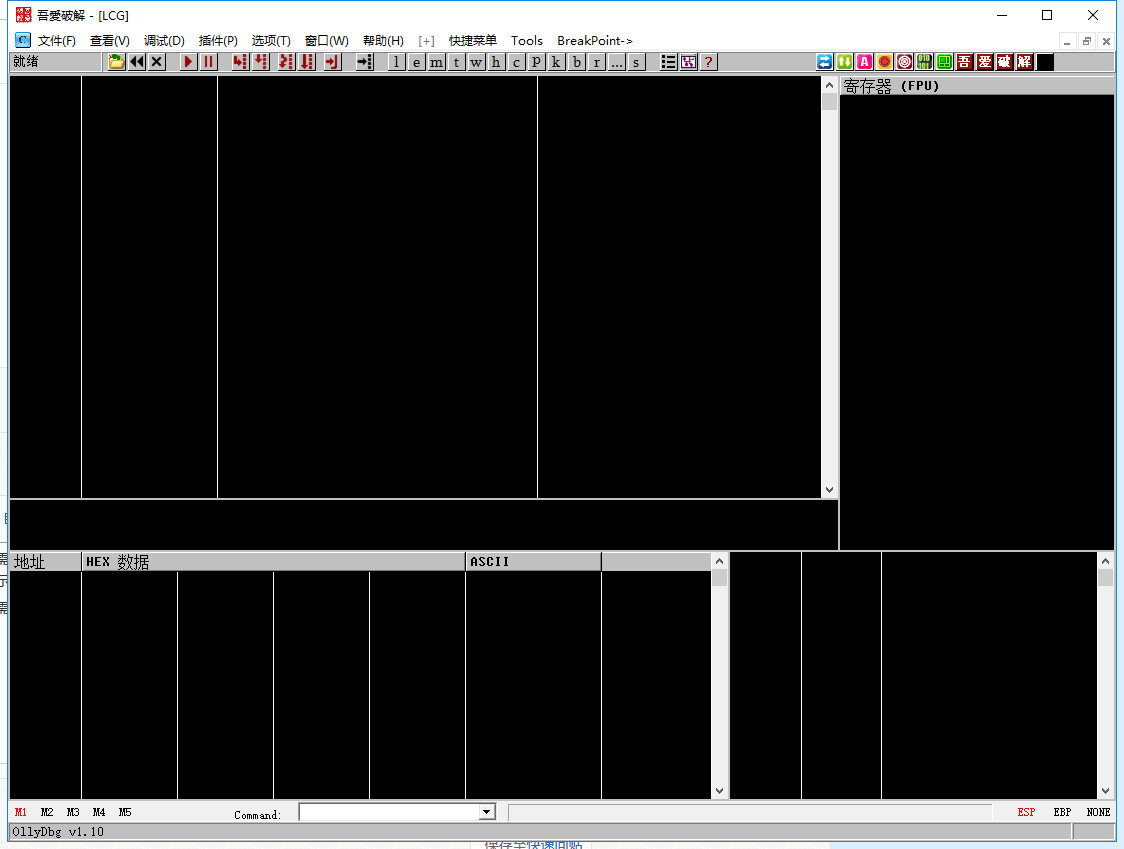Expand the Command dropdown arrow

[x=487, y=812]
